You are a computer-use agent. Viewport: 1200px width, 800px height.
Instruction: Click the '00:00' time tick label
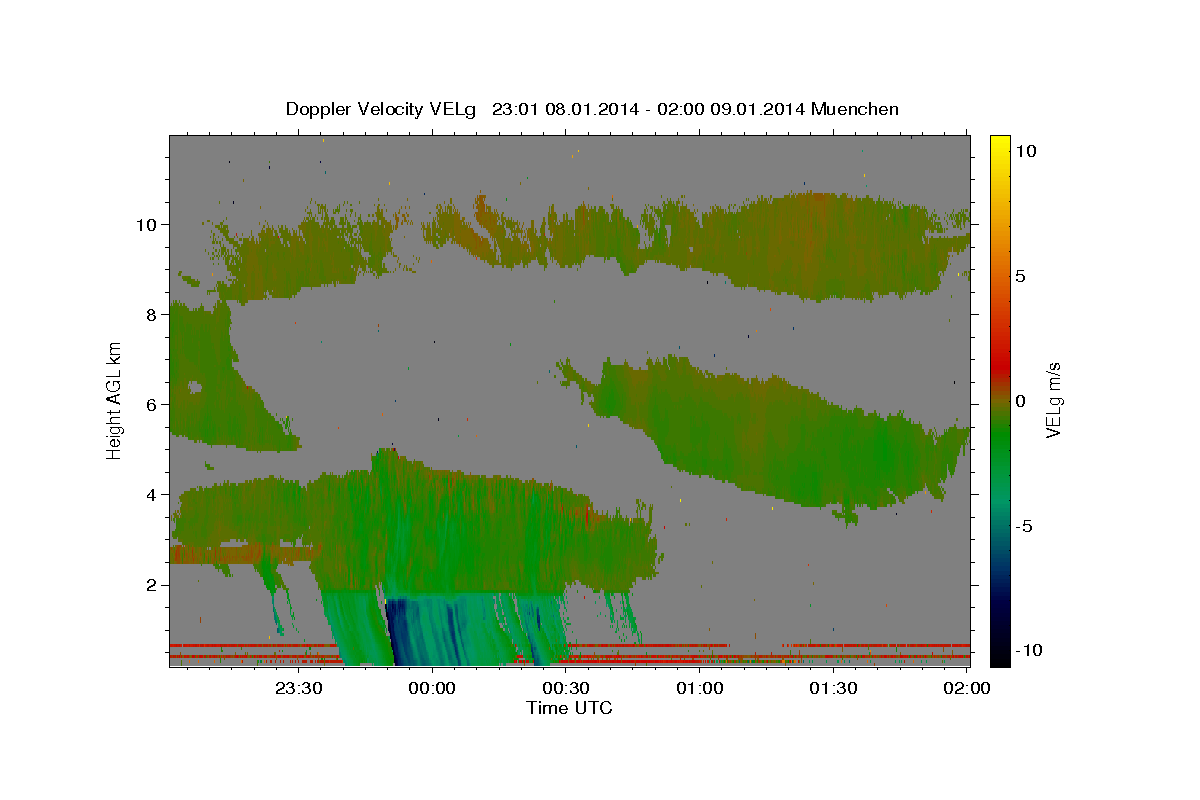click(x=432, y=688)
